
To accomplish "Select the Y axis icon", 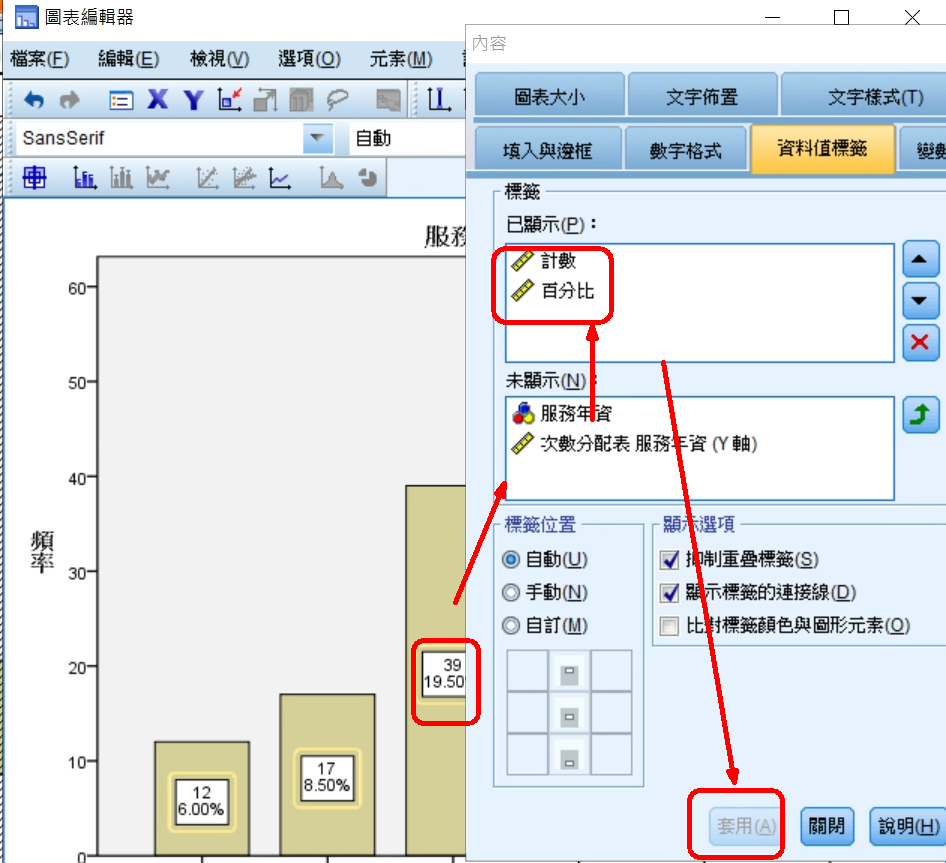I will (193, 99).
